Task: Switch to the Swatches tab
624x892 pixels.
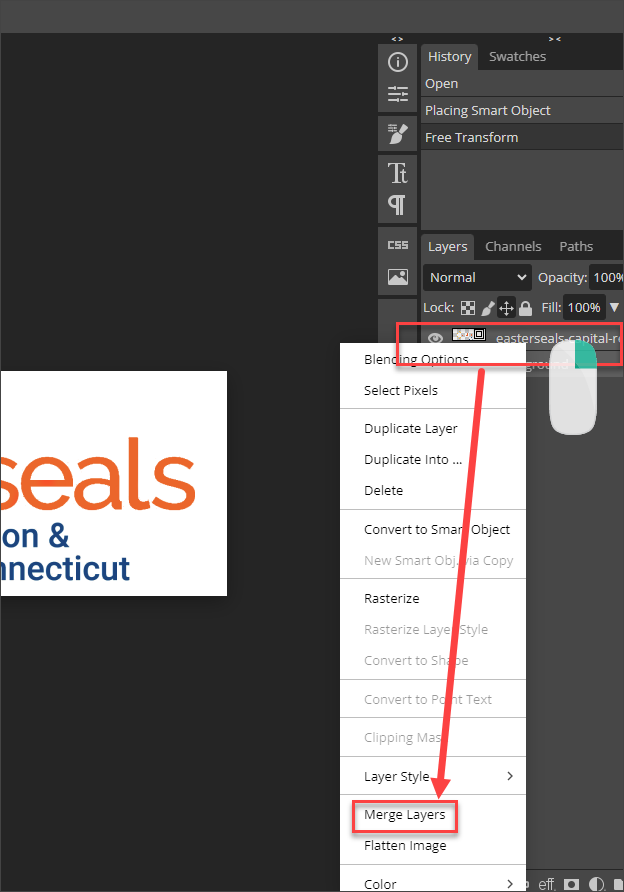Action: [517, 57]
